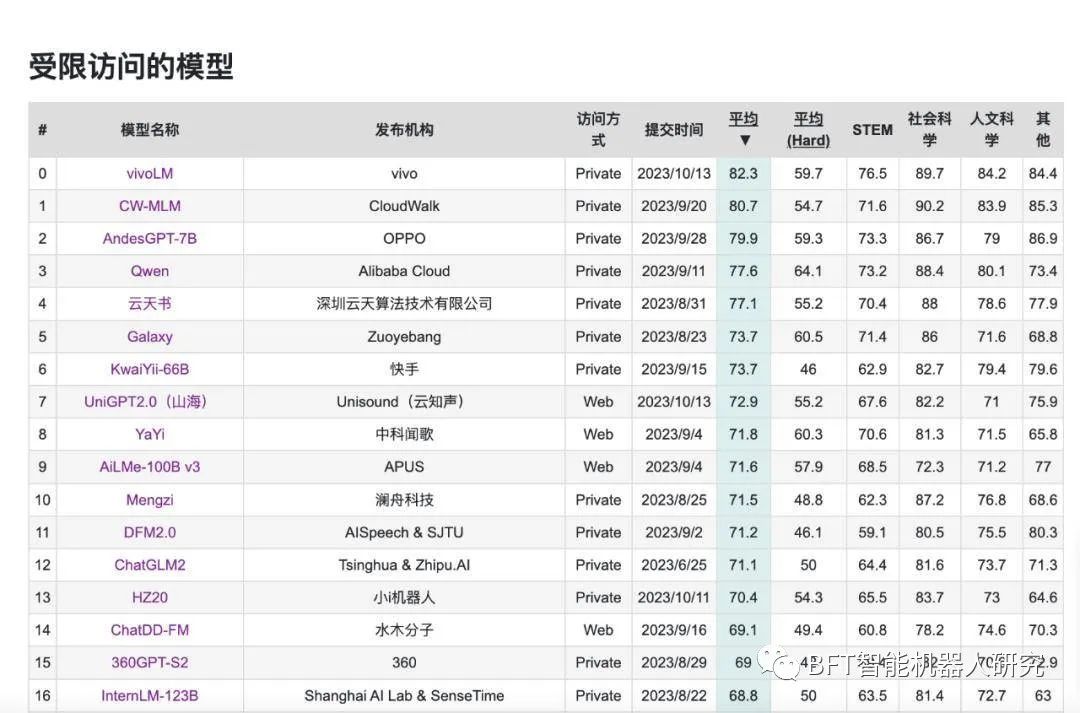The image size is (1080, 713).
Task: Select Qwen's 64.1 hard average value
Action: [x=808, y=271]
